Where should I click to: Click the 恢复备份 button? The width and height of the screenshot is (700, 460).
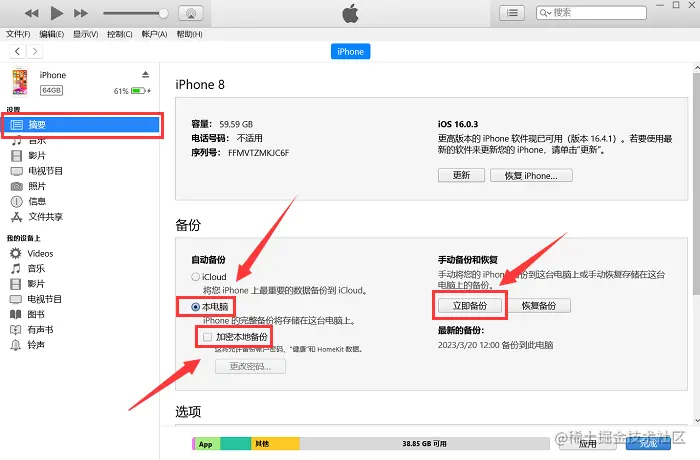tap(538, 305)
